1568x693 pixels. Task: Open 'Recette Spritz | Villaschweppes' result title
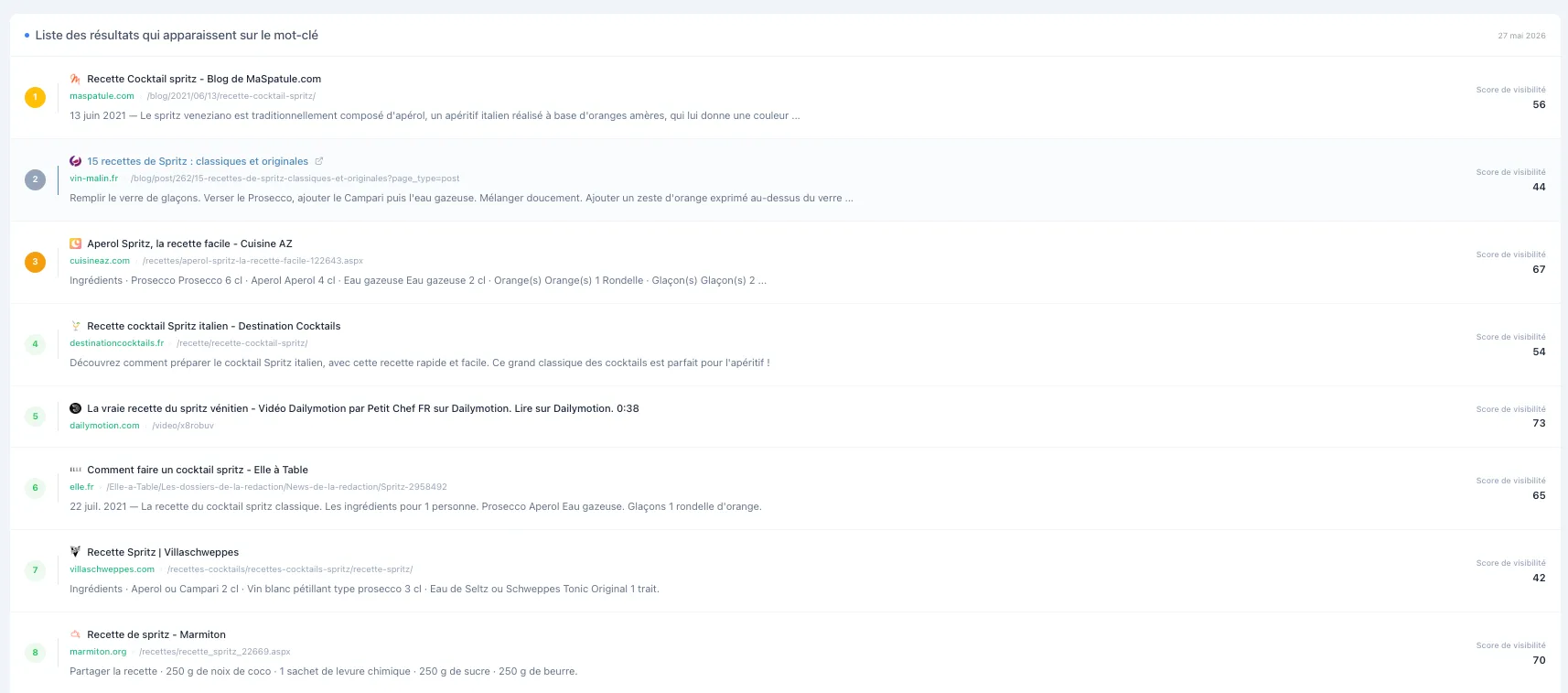point(163,552)
